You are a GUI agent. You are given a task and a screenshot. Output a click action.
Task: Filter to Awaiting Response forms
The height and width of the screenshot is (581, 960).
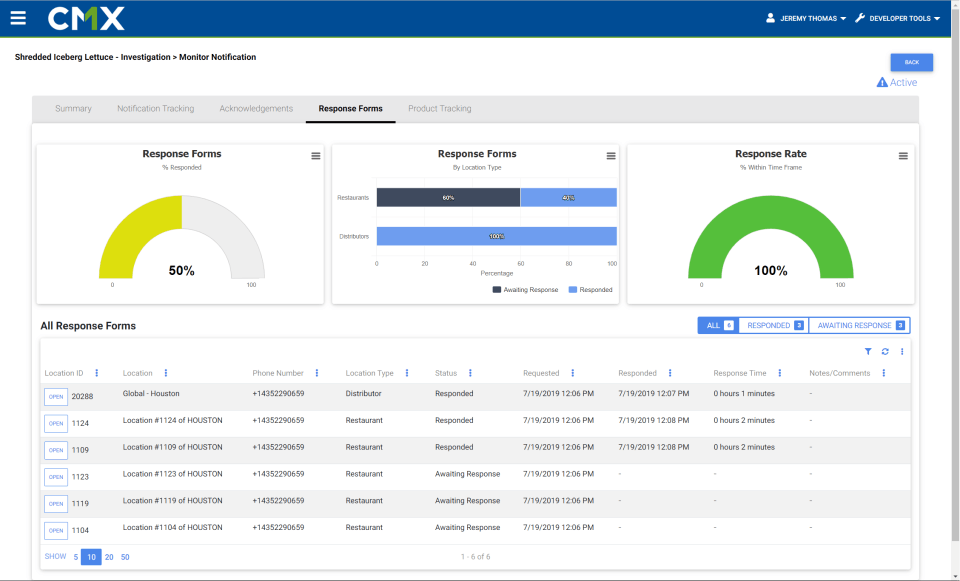click(859, 325)
